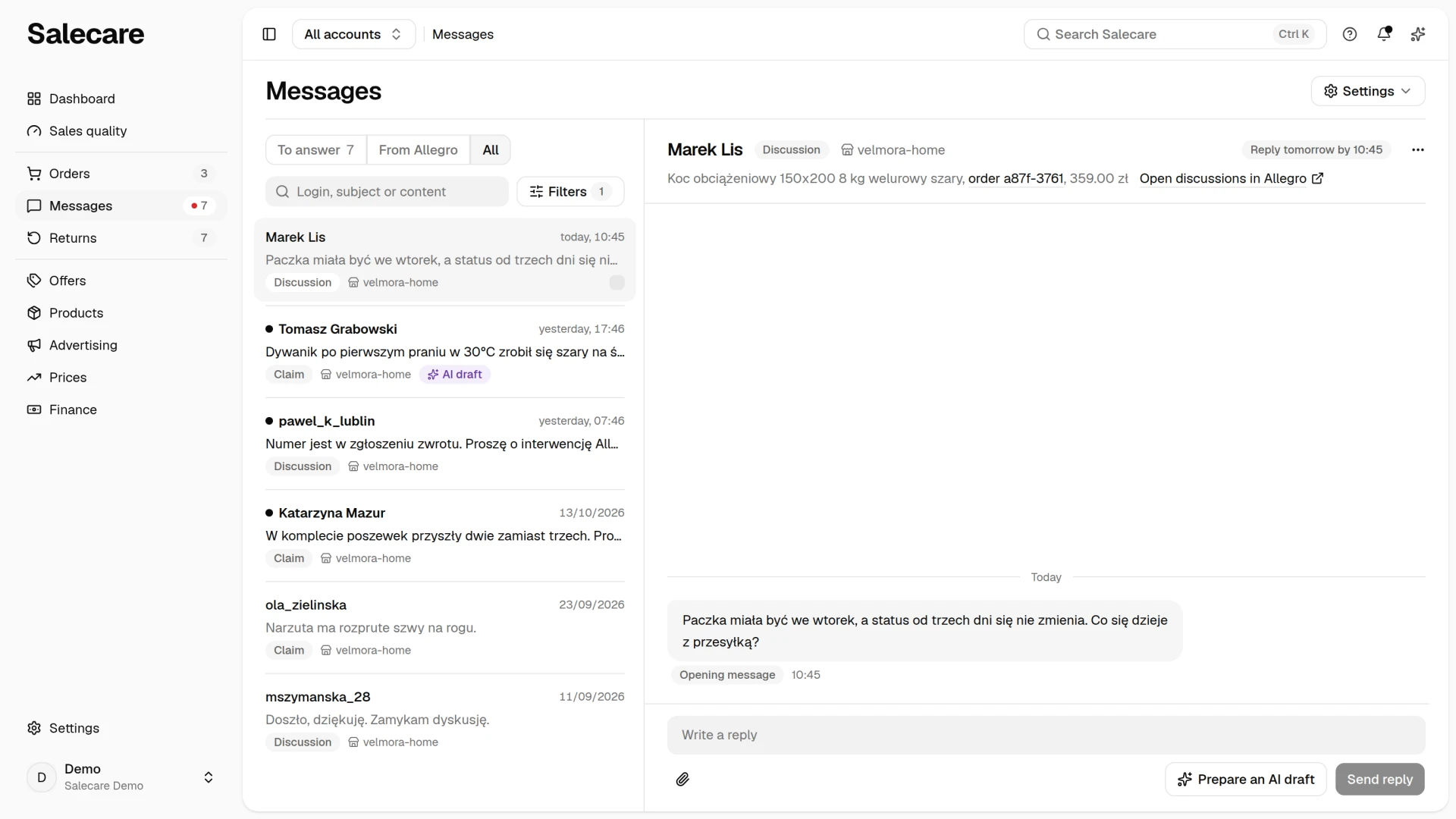Open Katarzyna Mazur conversation

[445, 535]
